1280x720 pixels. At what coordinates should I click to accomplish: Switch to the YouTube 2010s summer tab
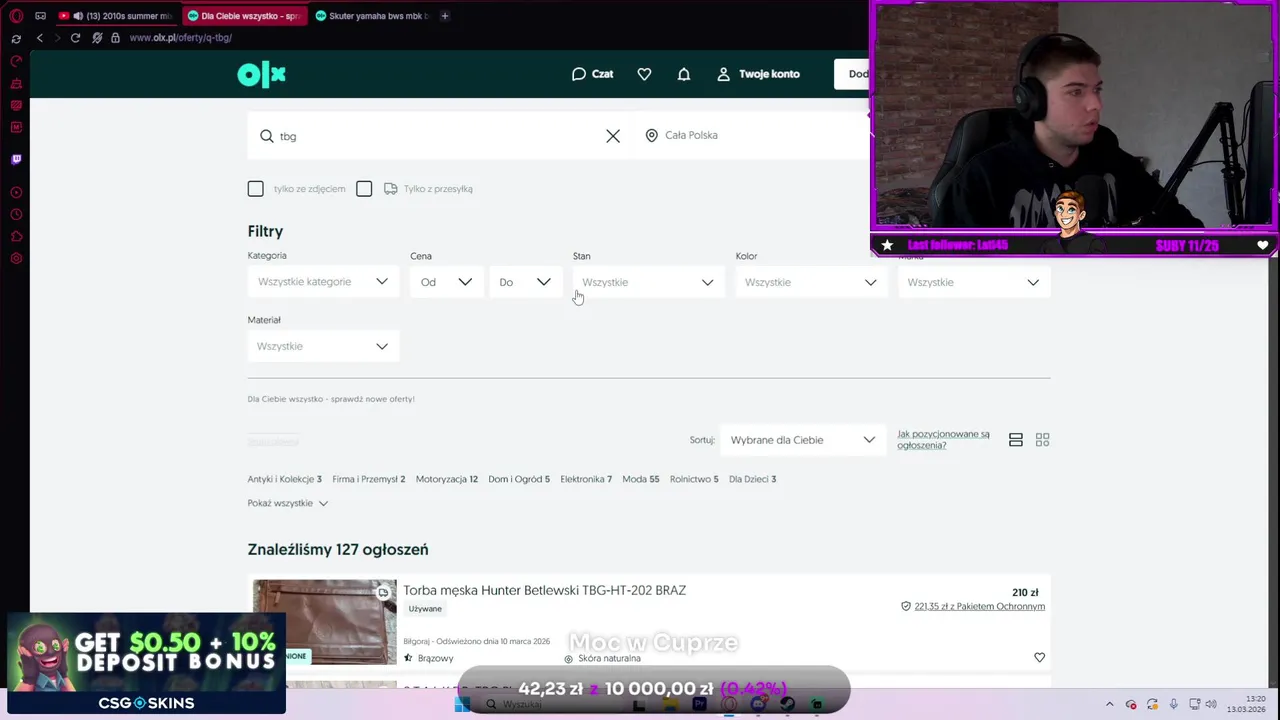116,16
